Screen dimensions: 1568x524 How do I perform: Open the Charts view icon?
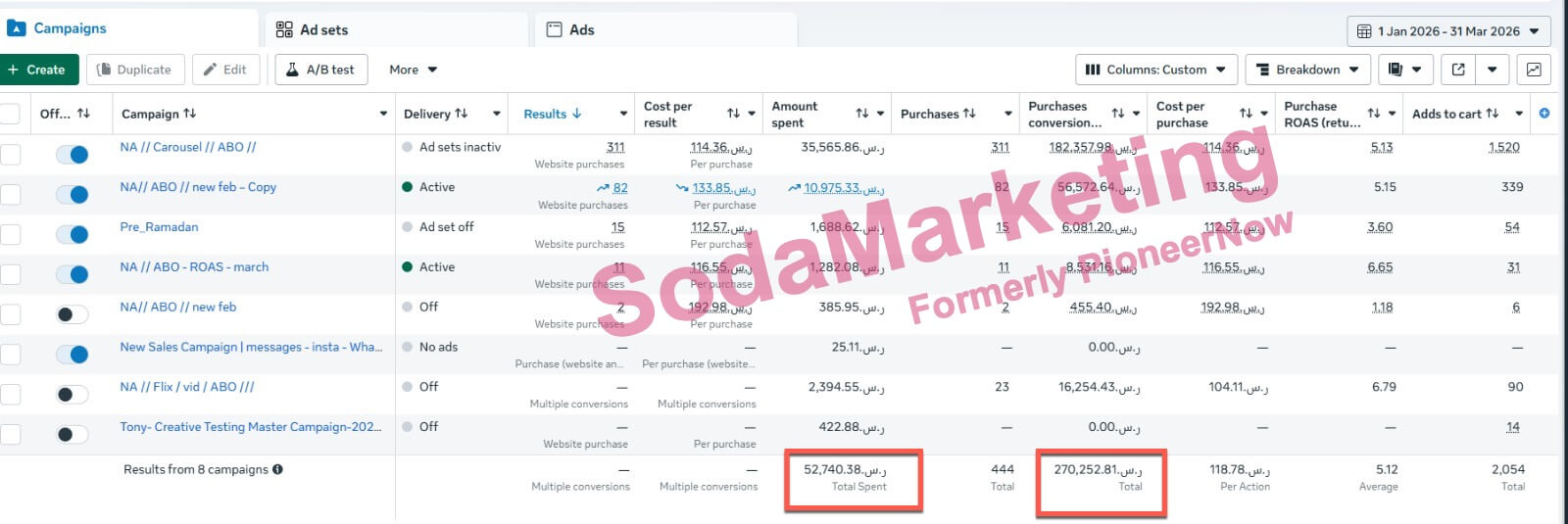point(1533,70)
